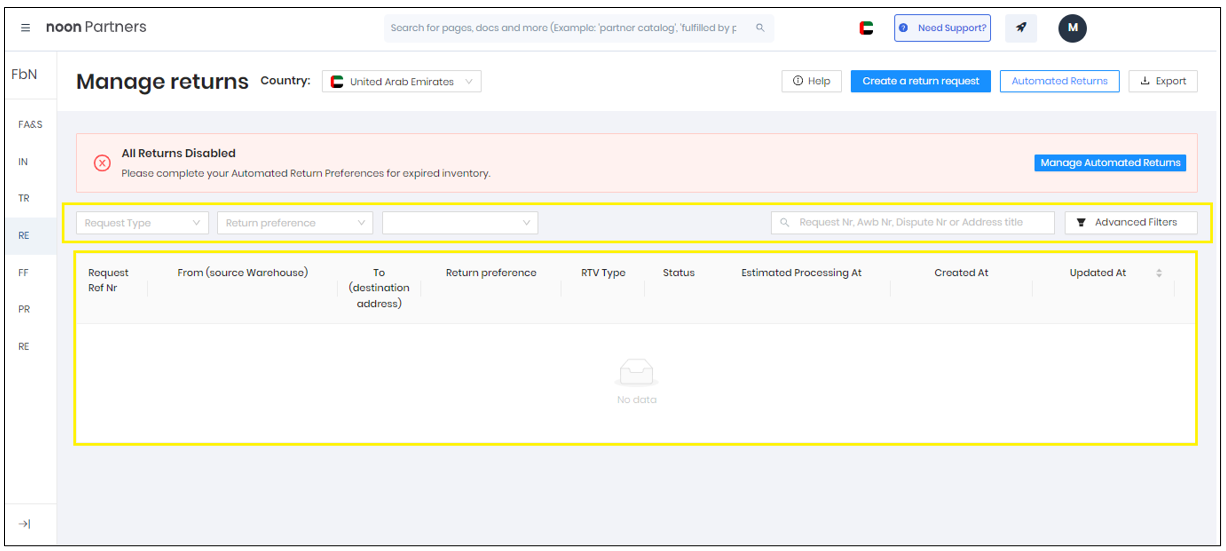The width and height of the screenshot is (1226, 551).
Task: Sort by Updated At arrows
Action: (1159, 273)
